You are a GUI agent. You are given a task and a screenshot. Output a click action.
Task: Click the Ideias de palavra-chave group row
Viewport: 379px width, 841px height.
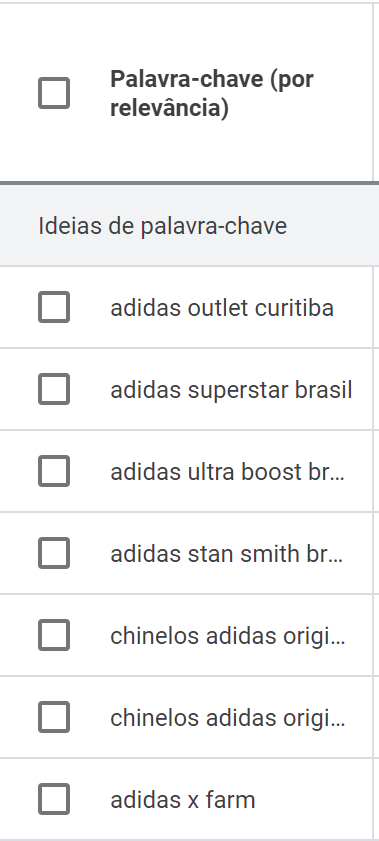coord(189,226)
